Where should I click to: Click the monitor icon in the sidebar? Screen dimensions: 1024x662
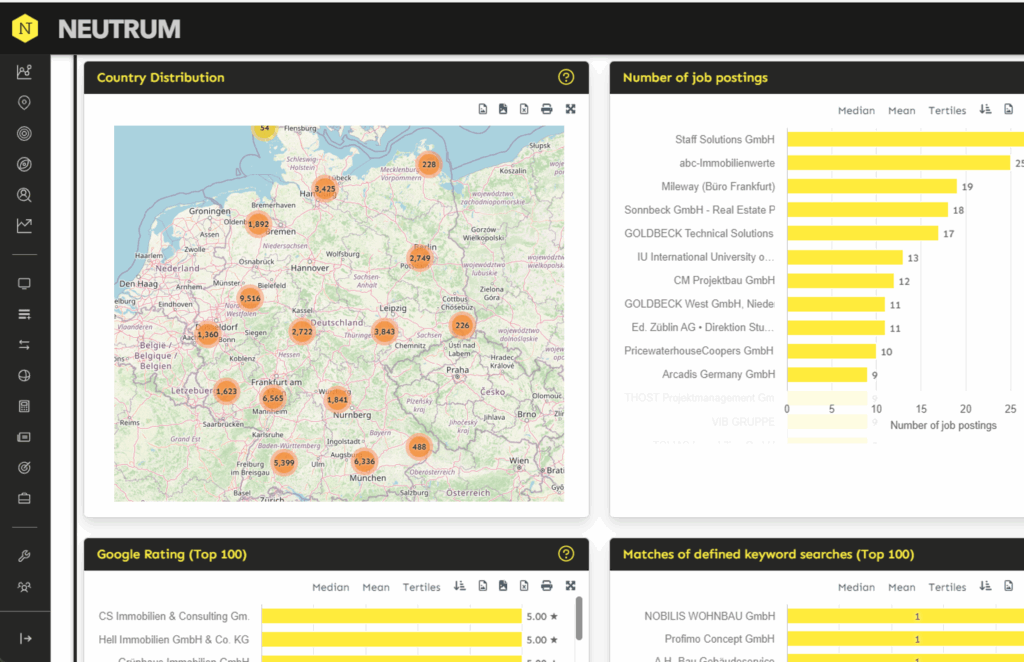tap(25, 284)
